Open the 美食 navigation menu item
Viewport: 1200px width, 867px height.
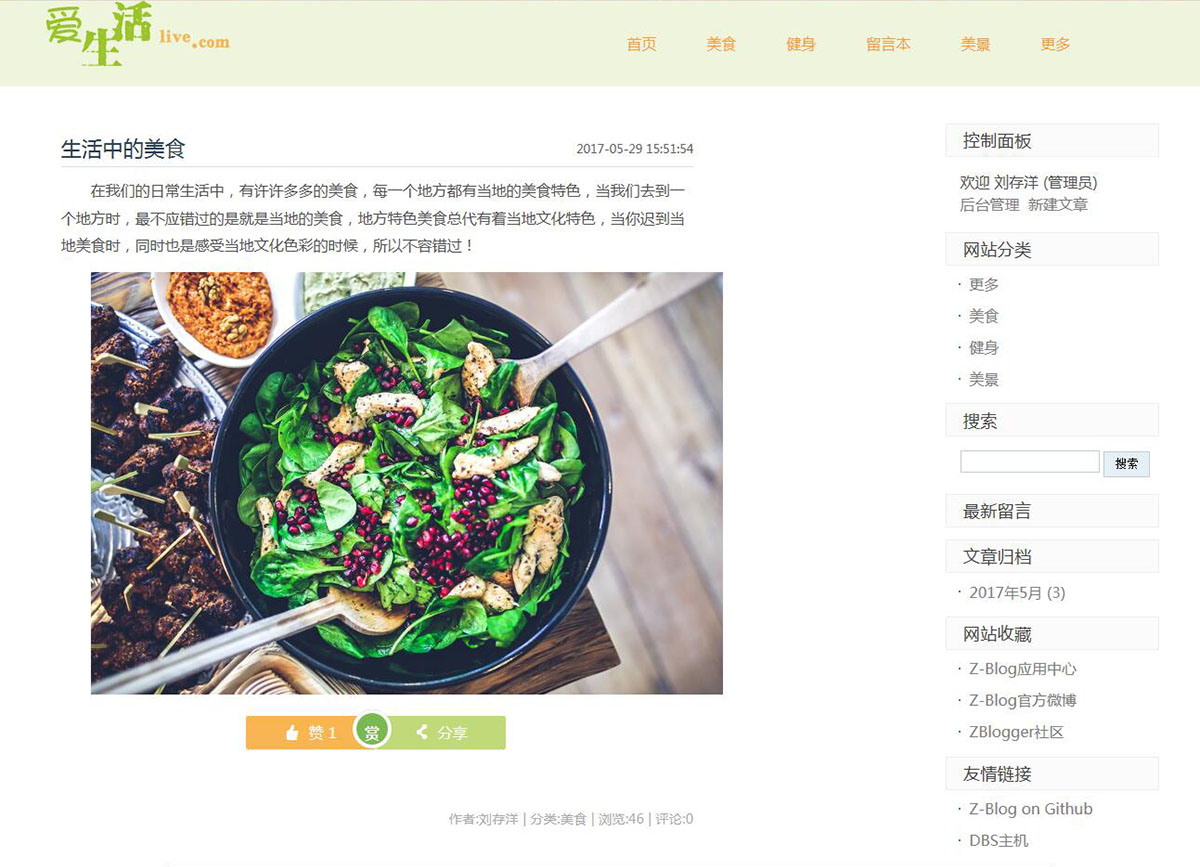[x=721, y=44]
